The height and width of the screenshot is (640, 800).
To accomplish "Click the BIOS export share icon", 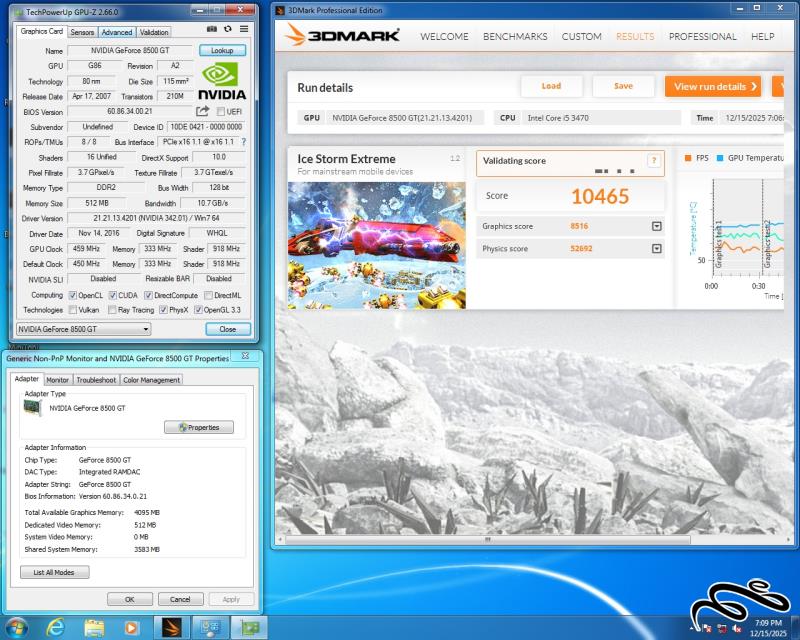I will [203, 111].
